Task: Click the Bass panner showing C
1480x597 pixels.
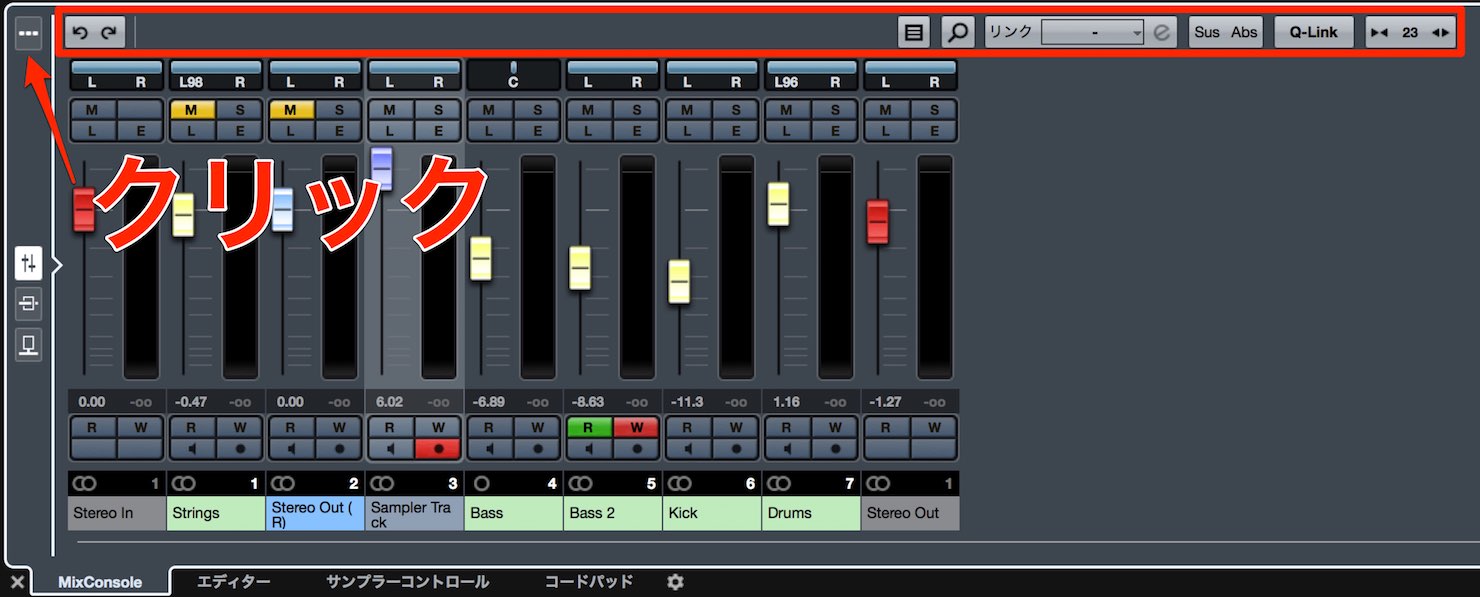Action: point(513,75)
